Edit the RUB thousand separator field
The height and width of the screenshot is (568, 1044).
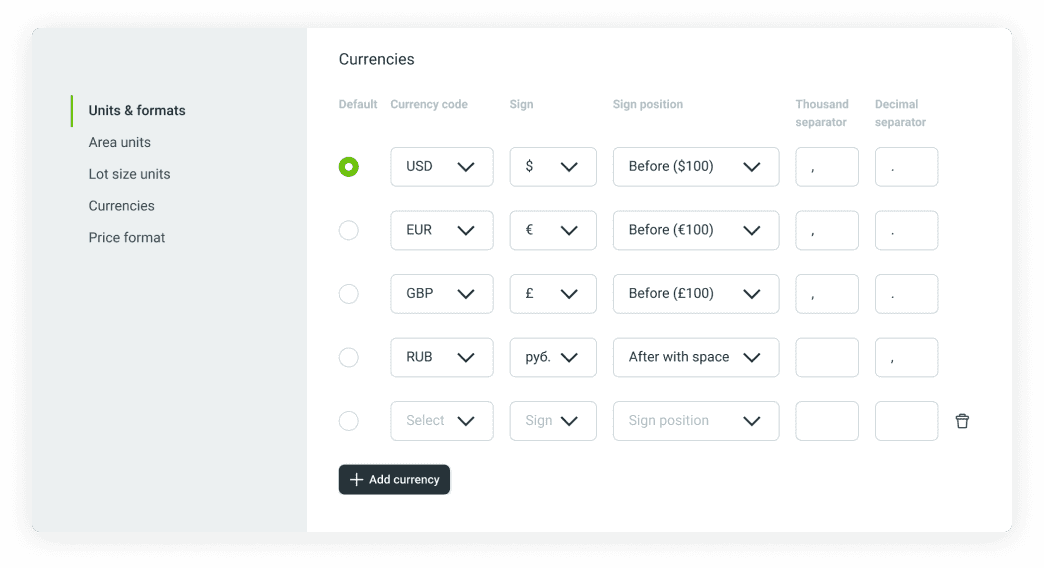pyautogui.click(x=826, y=357)
